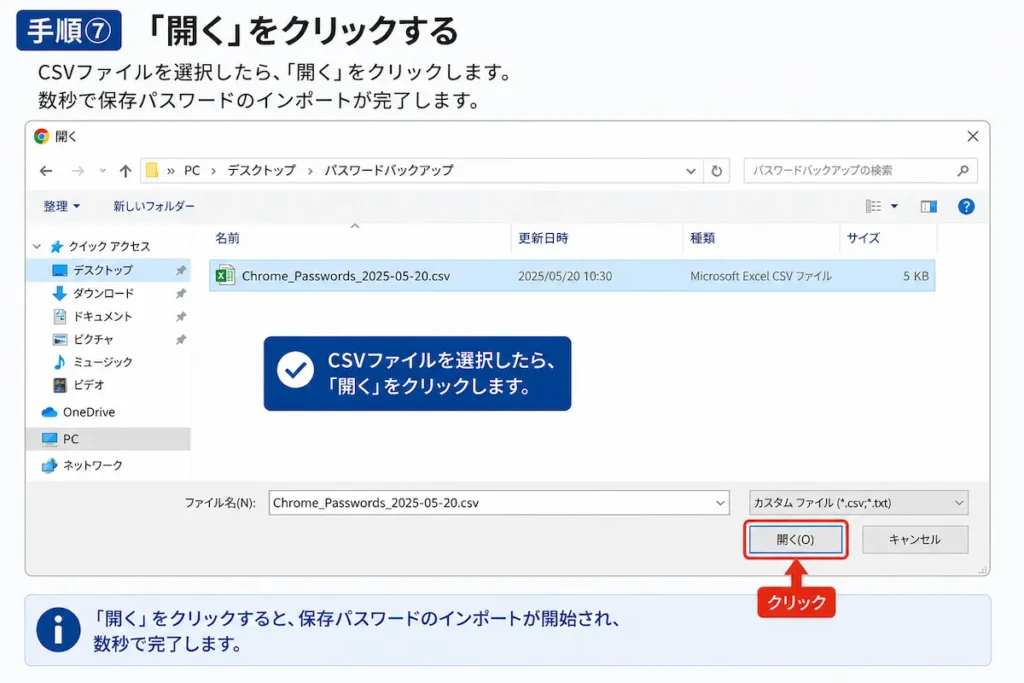The width and height of the screenshot is (1024, 683).
Task: Select PC in the address breadcrumb
Action: click(x=192, y=170)
